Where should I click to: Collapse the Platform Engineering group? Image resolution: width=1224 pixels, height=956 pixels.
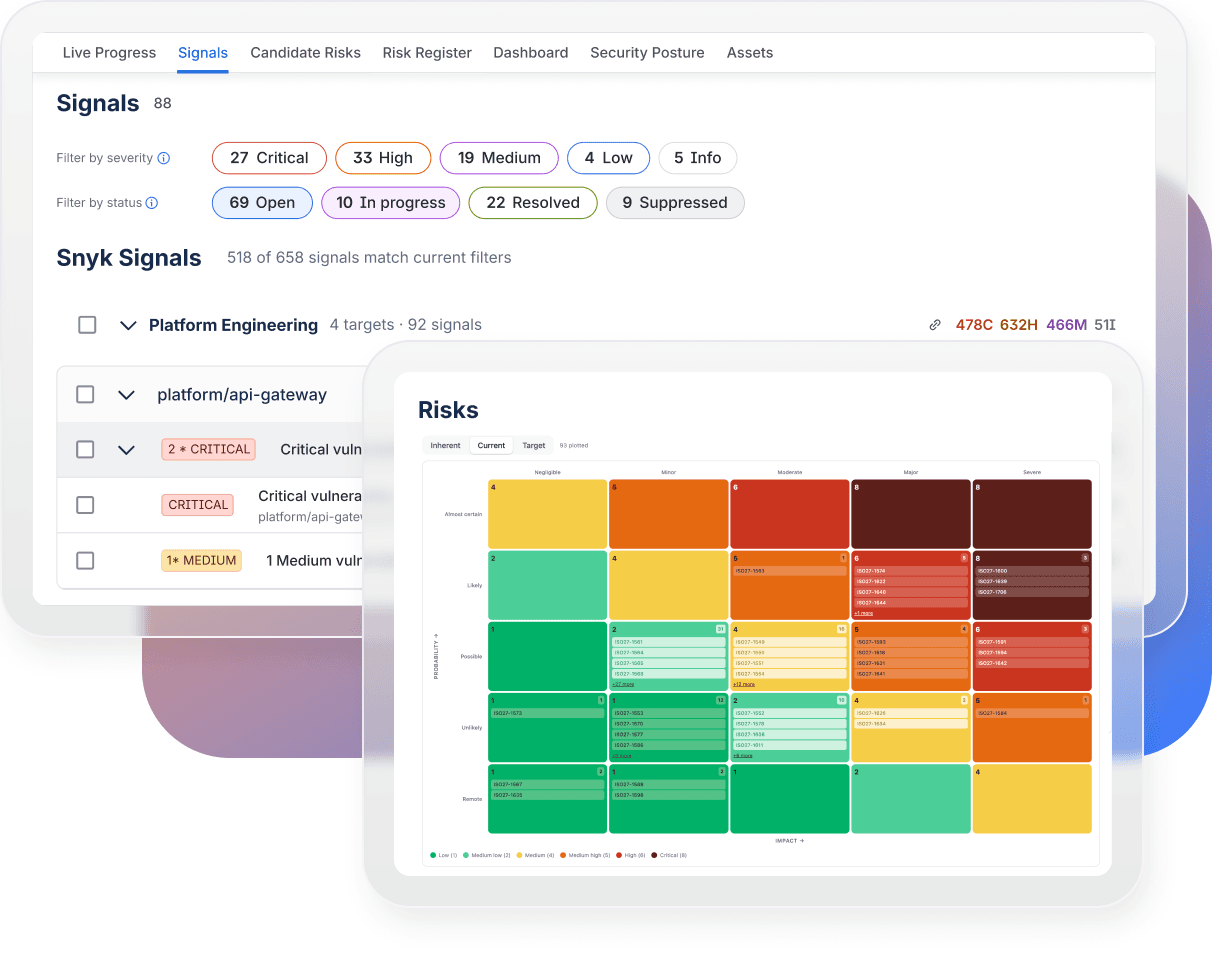click(128, 325)
